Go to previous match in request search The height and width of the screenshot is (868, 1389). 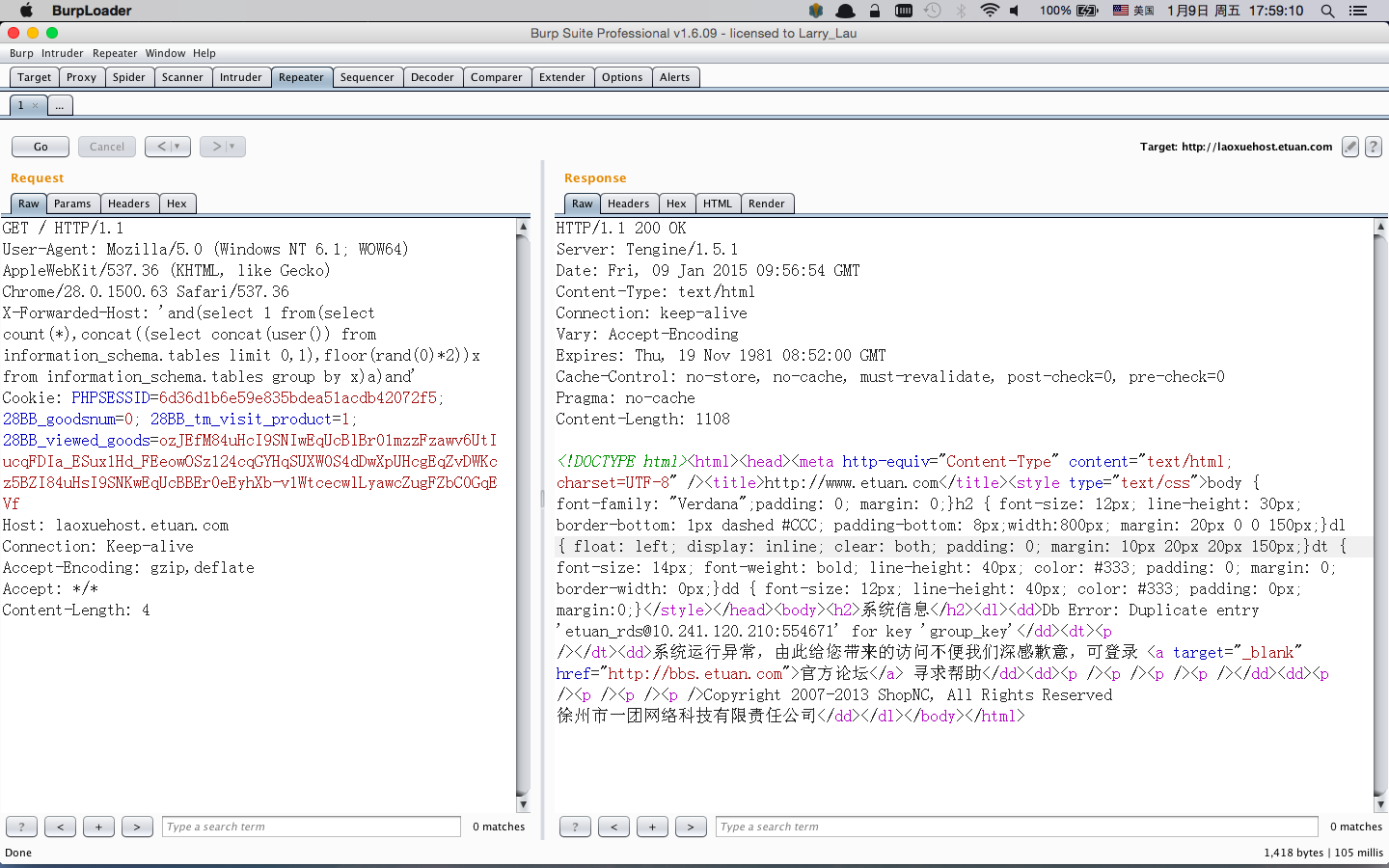(x=60, y=827)
